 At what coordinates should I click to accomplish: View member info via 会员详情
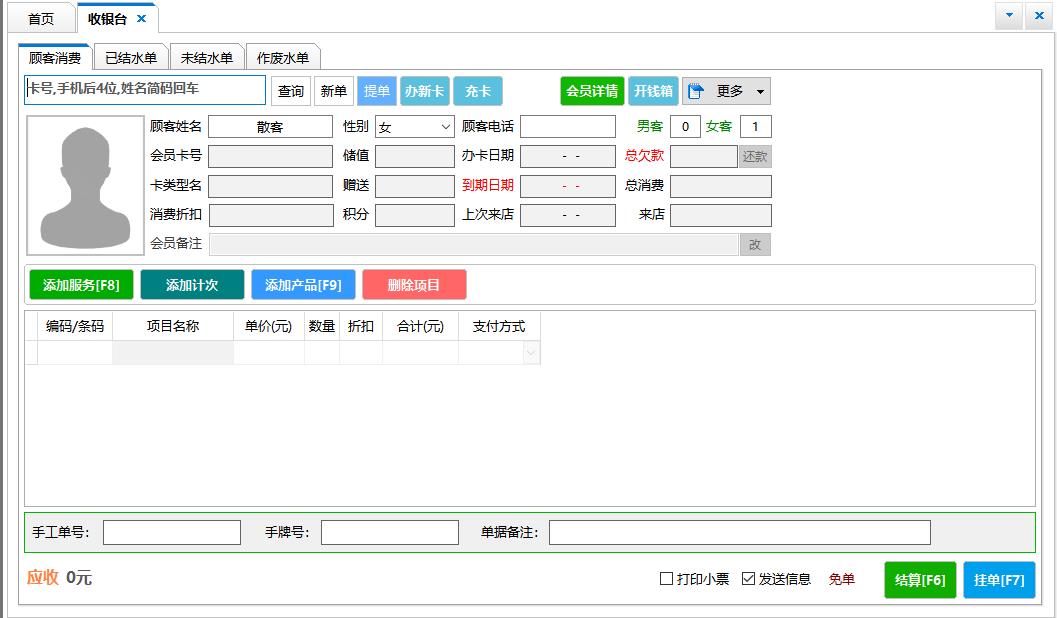(x=592, y=91)
